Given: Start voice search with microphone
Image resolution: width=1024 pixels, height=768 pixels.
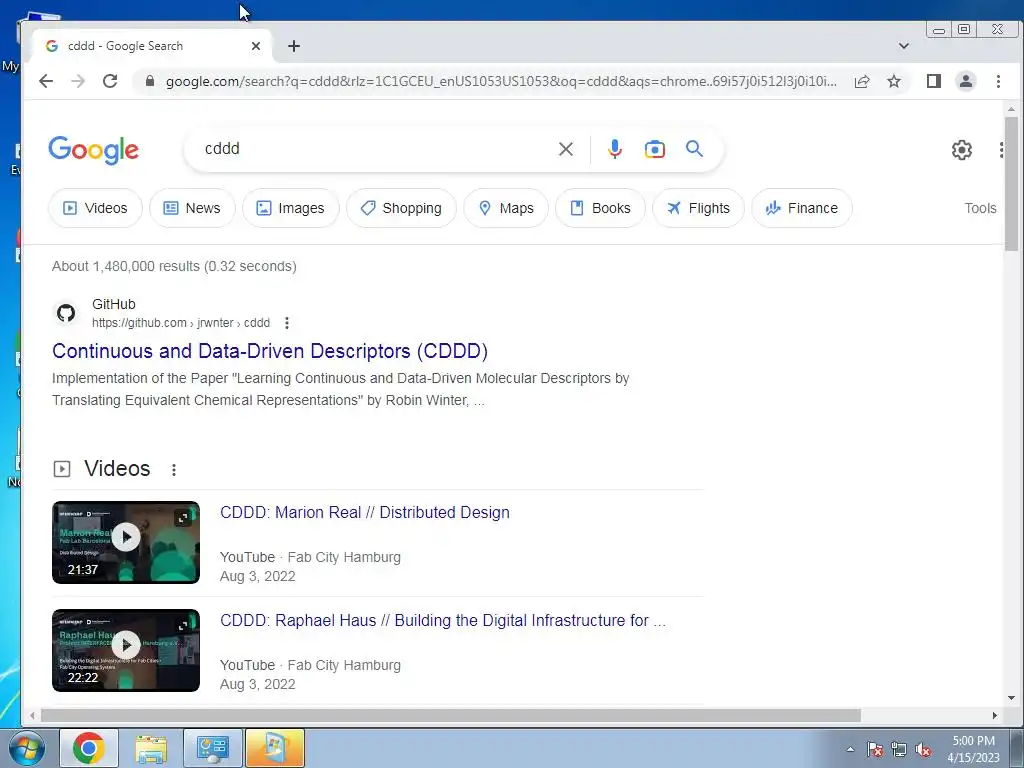Looking at the screenshot, I should tap(615, 149).
